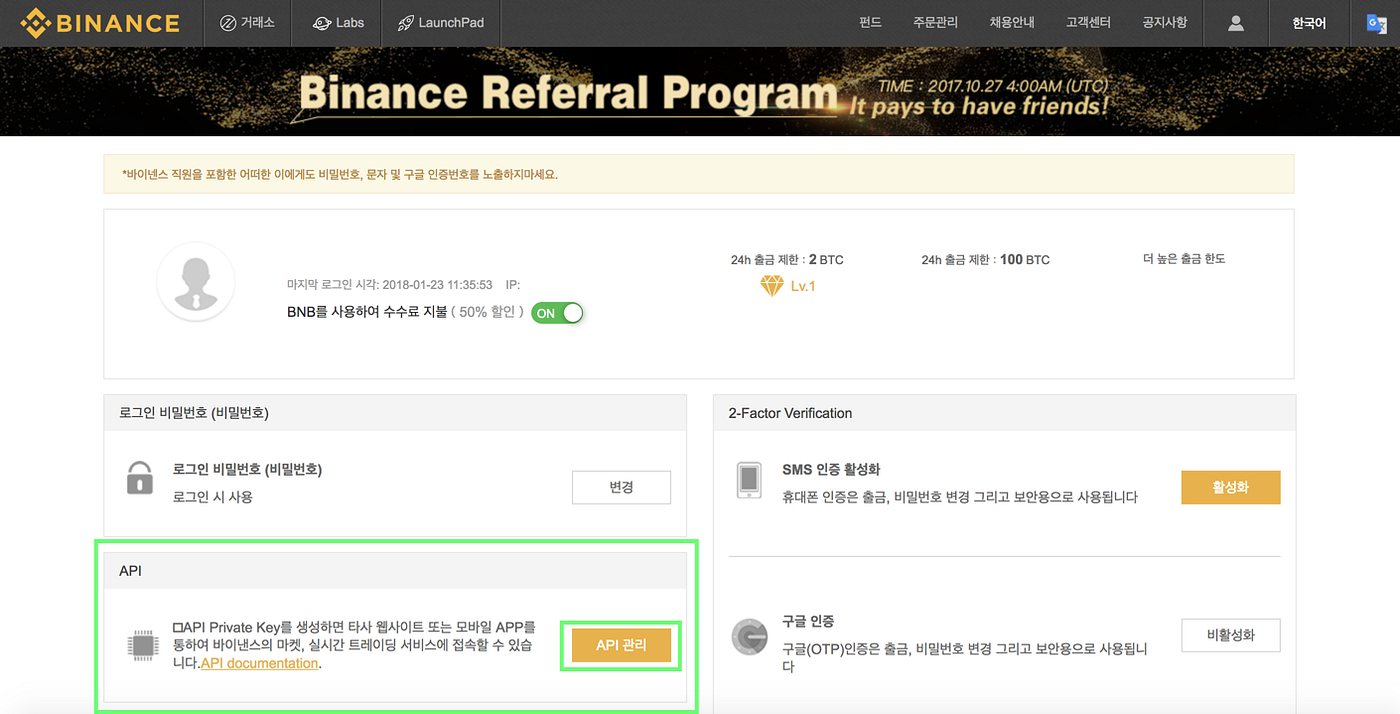Click the Lv.1 diamond icon
This screenshot has width=1400, height=714.
click(x=772, y=286)
